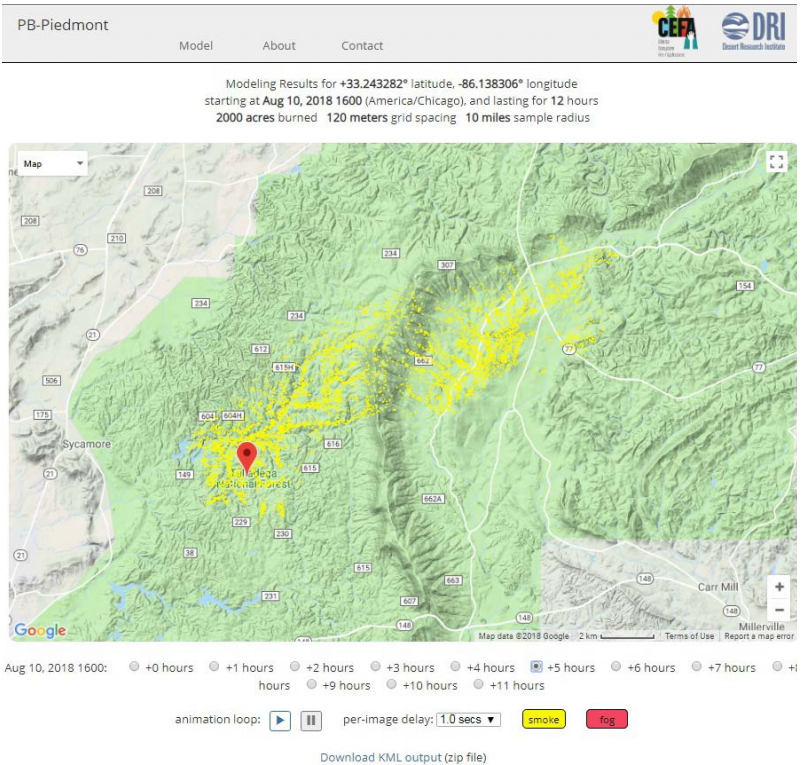
Task: Open map Terms of Use
Action: [689, 636]
